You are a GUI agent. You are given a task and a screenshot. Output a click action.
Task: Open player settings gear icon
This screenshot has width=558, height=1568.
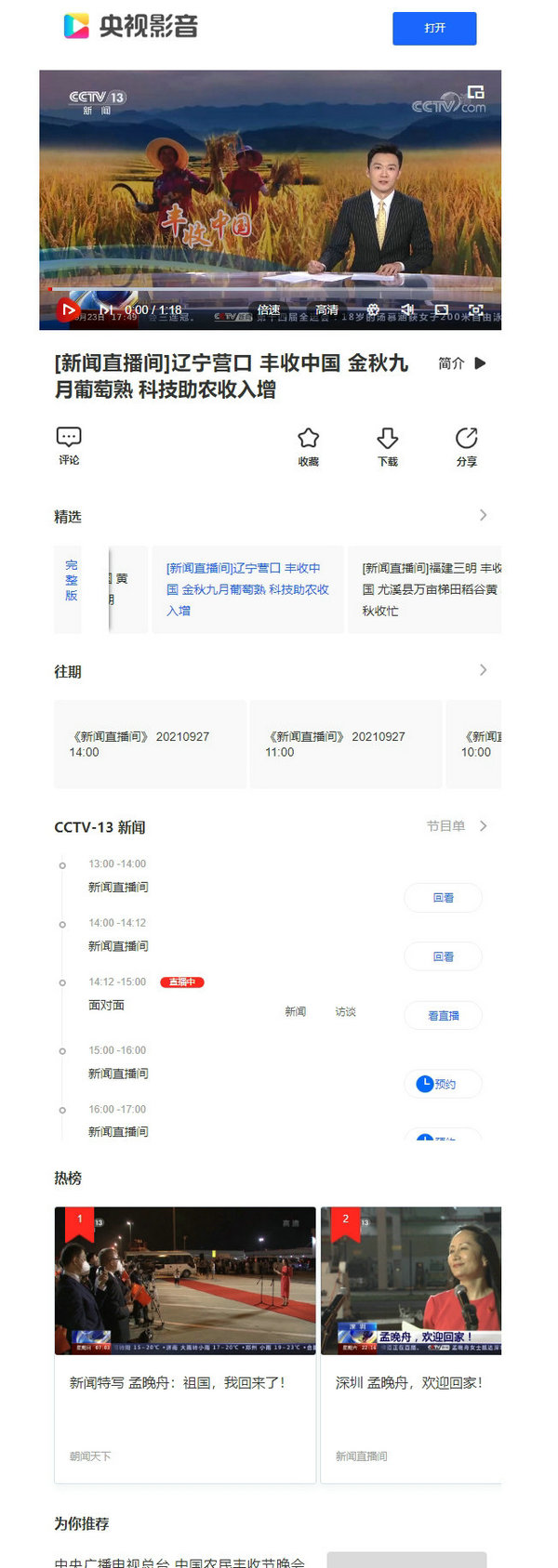point(373,310)
